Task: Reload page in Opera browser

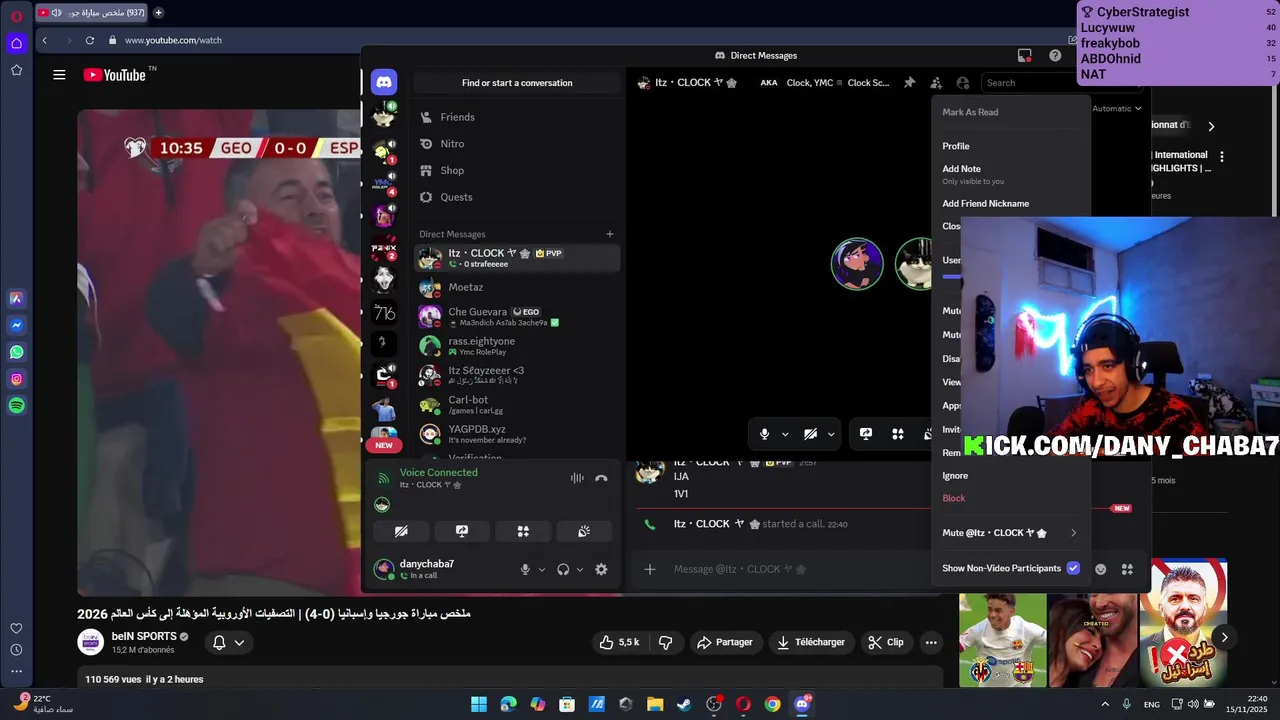Action: click(90, 40)
